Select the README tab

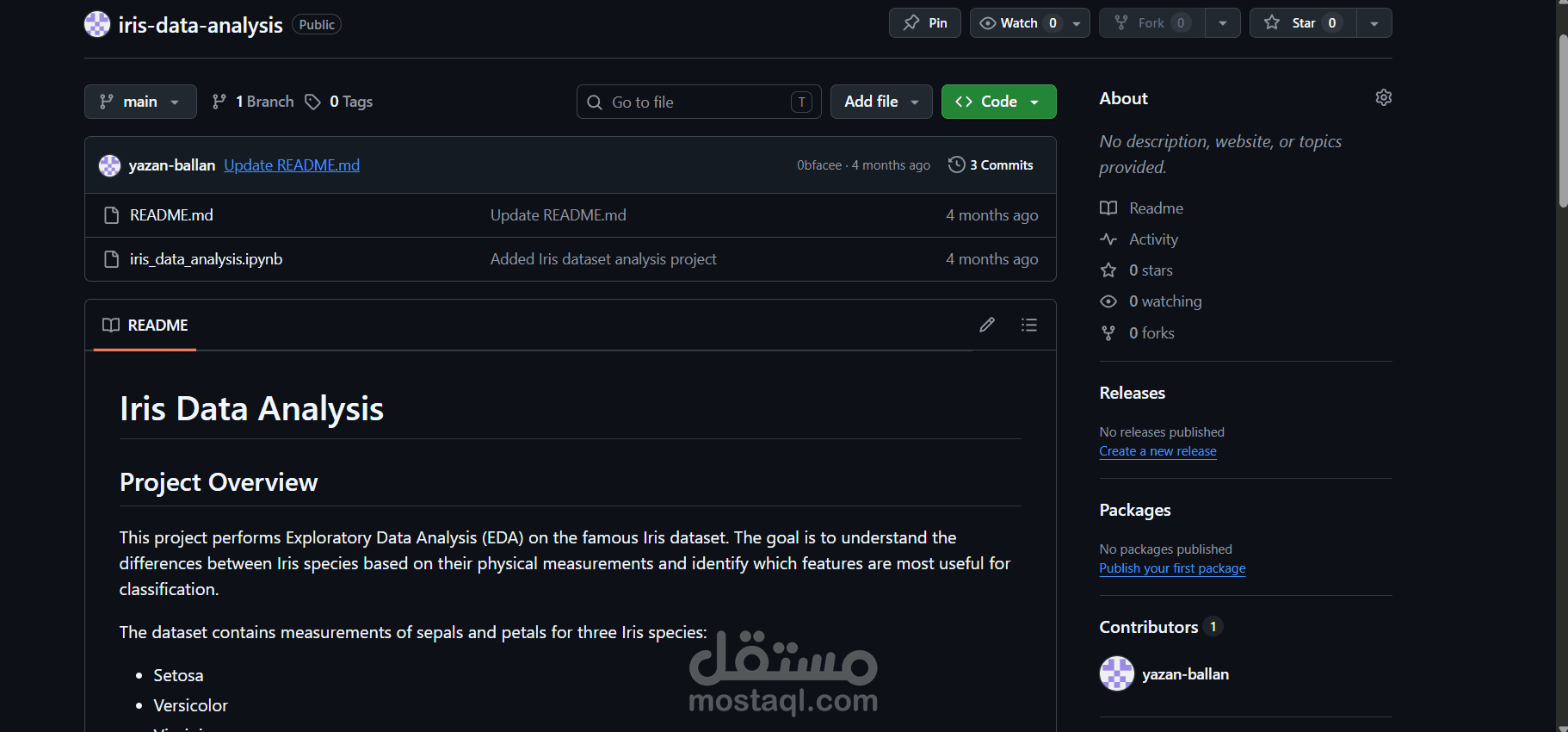click(145, 325)
